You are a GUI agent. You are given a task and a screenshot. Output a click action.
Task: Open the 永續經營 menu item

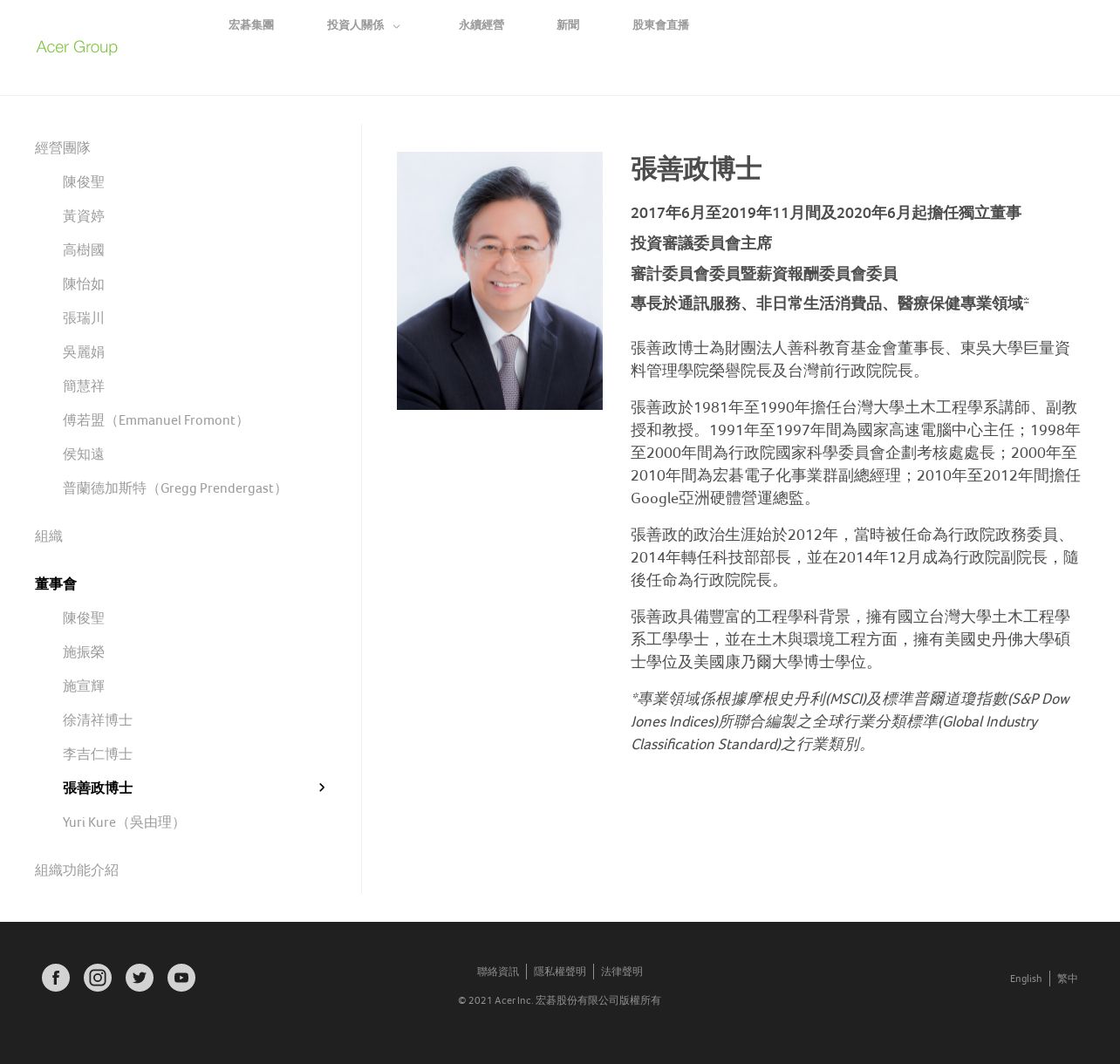[x=481, y=25]
